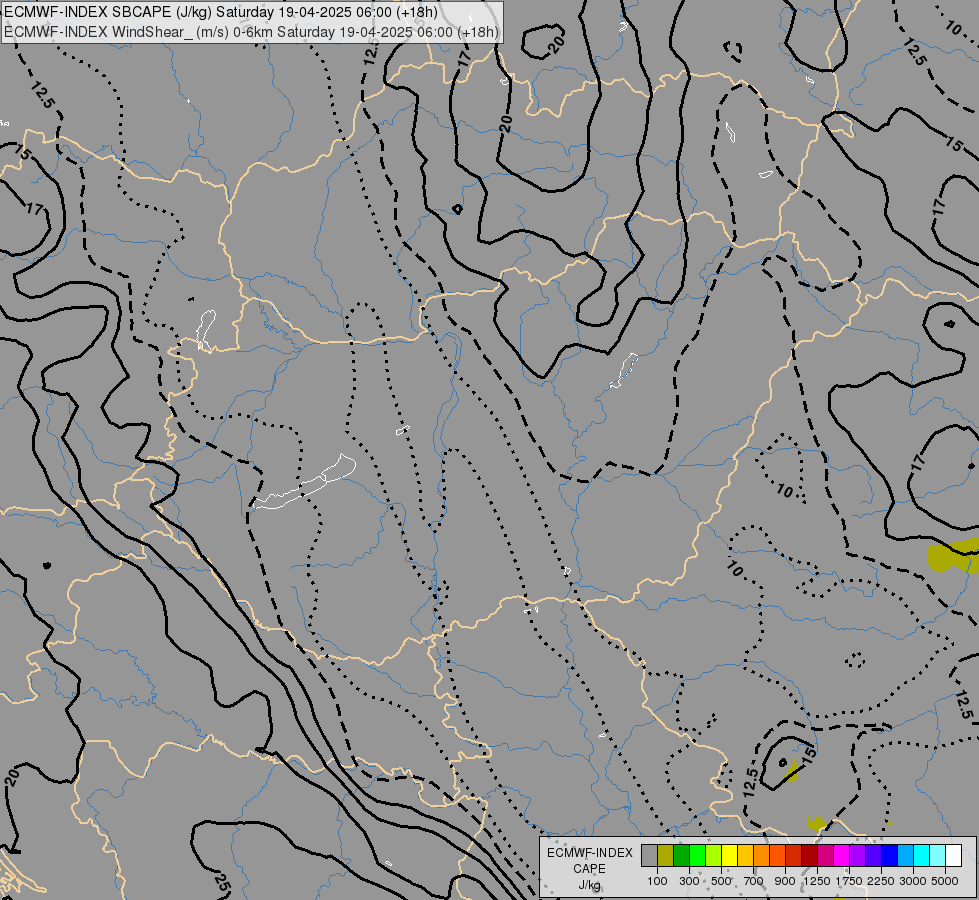Click the brick red swatch right of 900 tick
This screenshot has height=900, width=979.
pos(793,855)
